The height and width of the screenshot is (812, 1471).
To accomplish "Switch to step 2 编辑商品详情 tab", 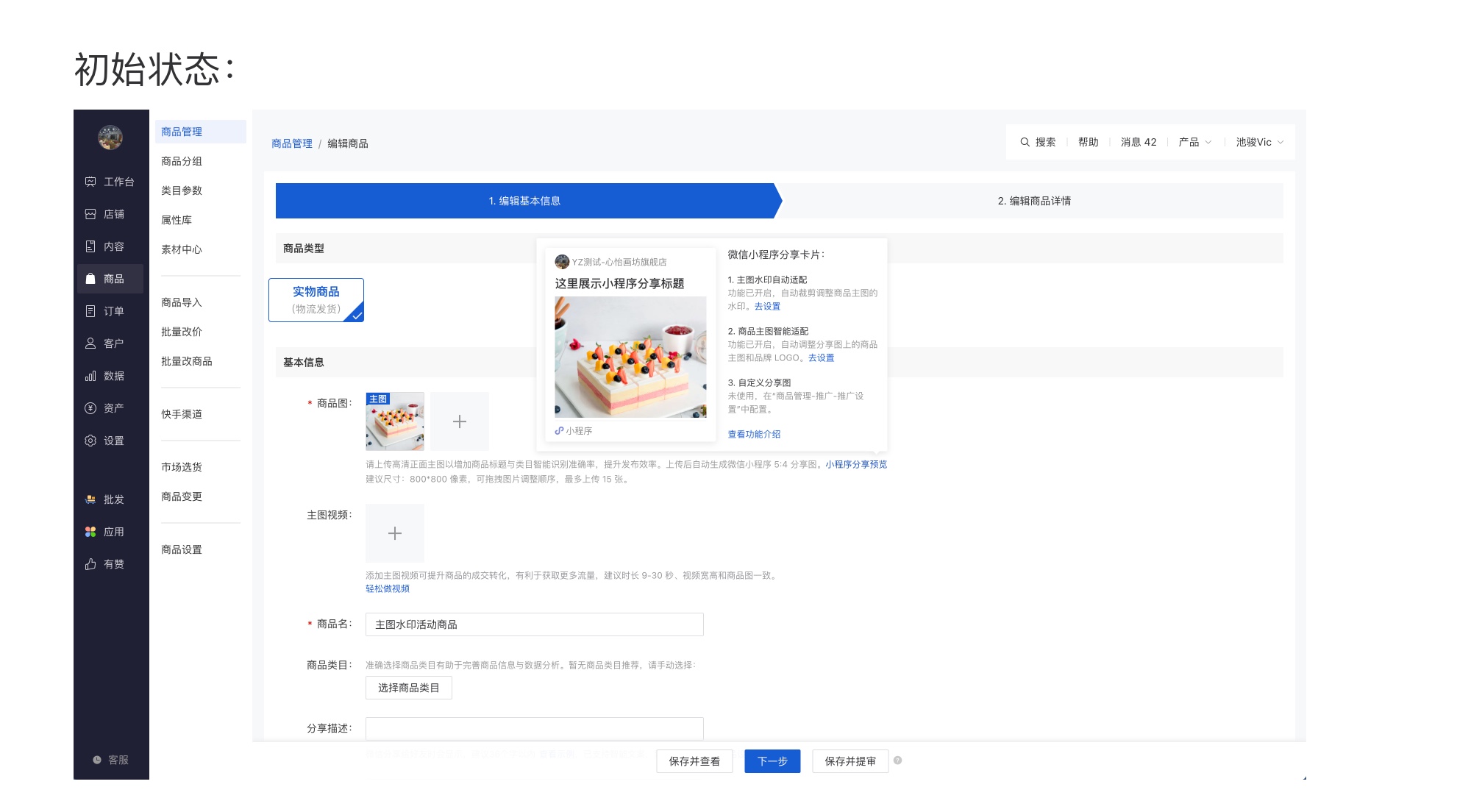I will click(1033, 201).
